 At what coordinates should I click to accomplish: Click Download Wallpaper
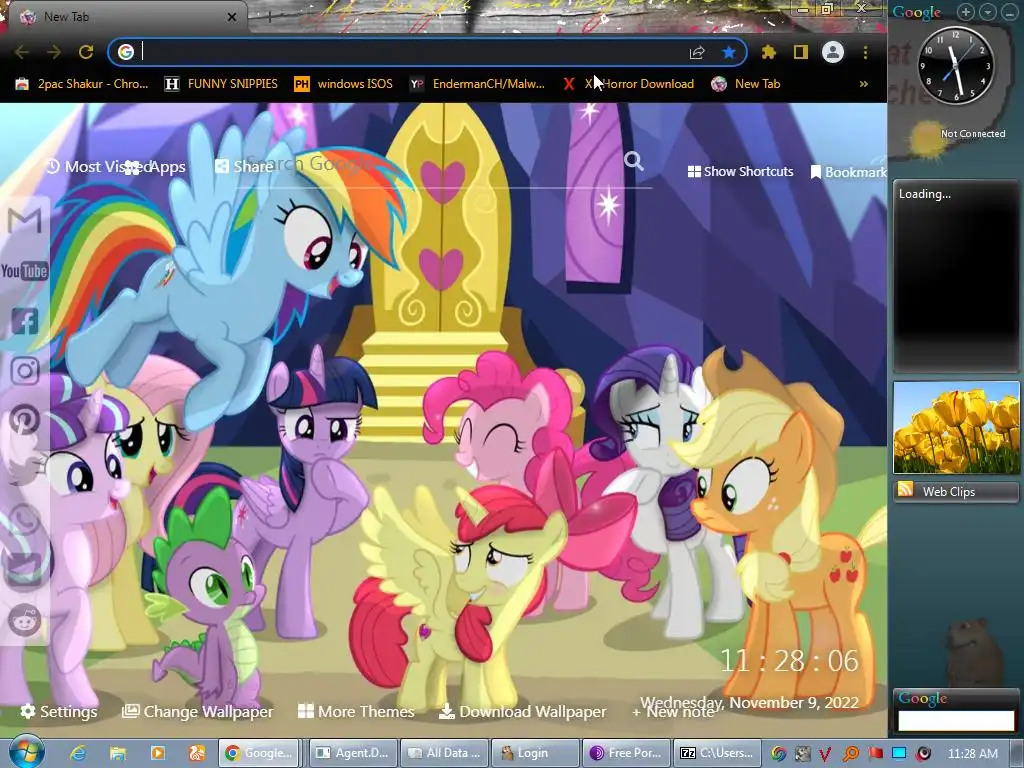tap(522, 711)
